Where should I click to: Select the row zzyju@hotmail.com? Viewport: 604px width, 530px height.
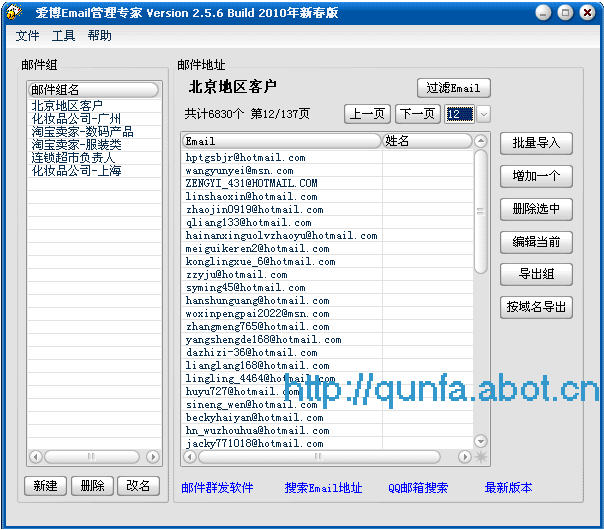click(328, 275)
